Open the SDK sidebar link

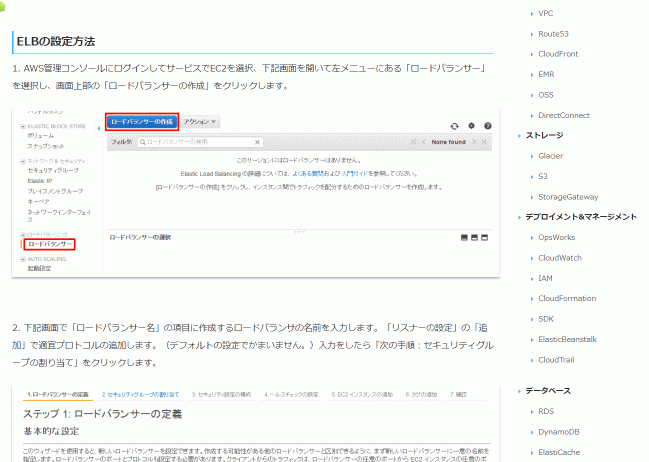[546, 319]
